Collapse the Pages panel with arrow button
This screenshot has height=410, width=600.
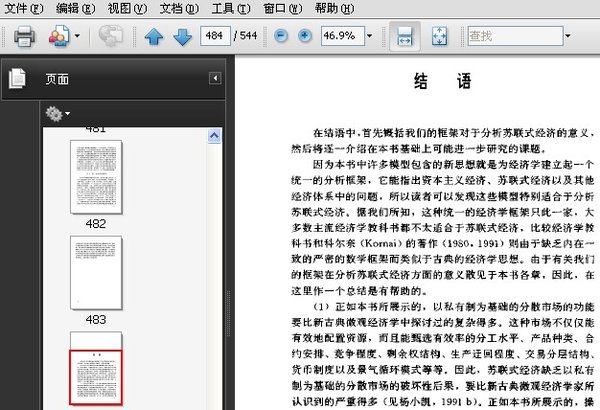[214, 78]
